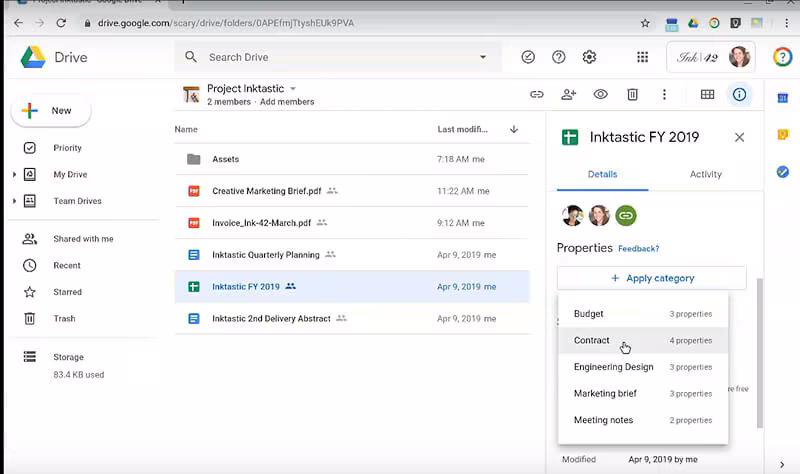Reverse sort direction arrow

click(x=514, y=129)
